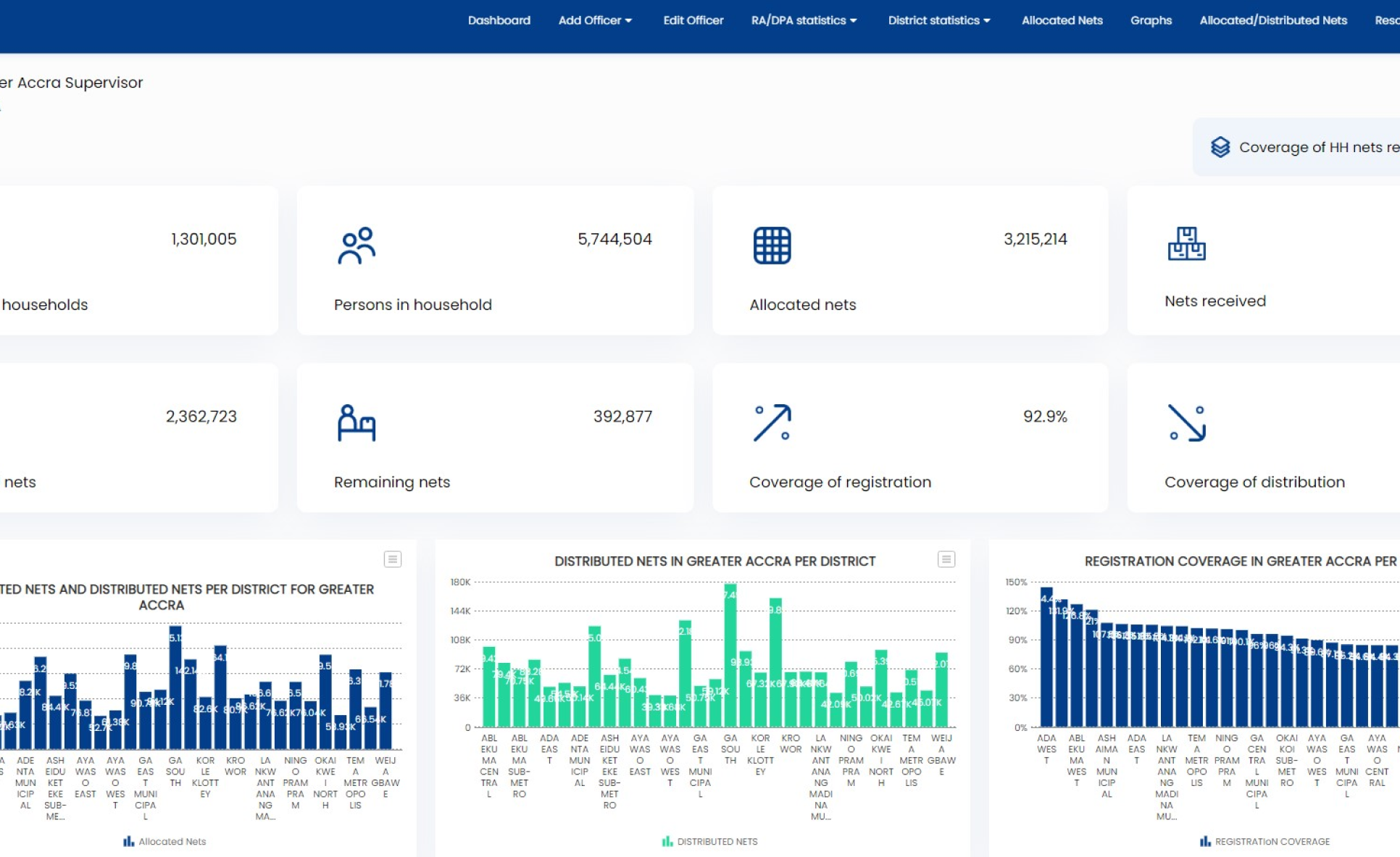Click the Allocated nets grid icon
The width and height of the screenshot is (1400, 857).
pos(772,246)
